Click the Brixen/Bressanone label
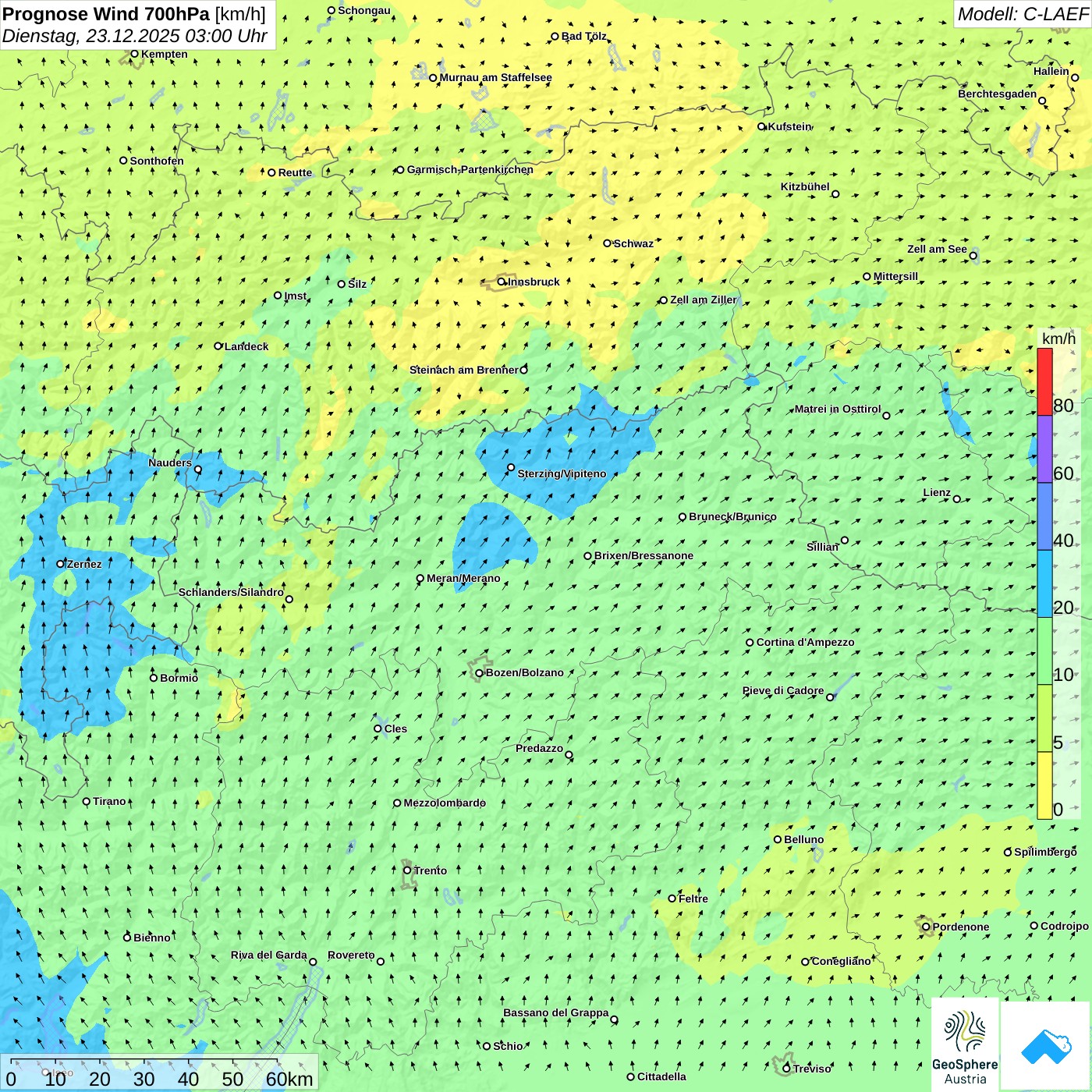The height and width of the screenshot is (1092, 1092). pyautogui.click(x=643, y=555)
